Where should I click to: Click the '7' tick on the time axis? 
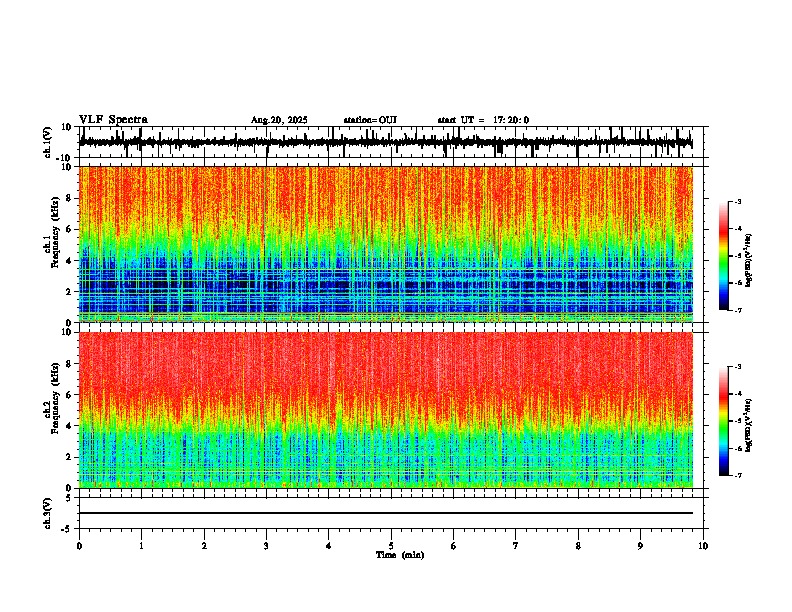516,546
